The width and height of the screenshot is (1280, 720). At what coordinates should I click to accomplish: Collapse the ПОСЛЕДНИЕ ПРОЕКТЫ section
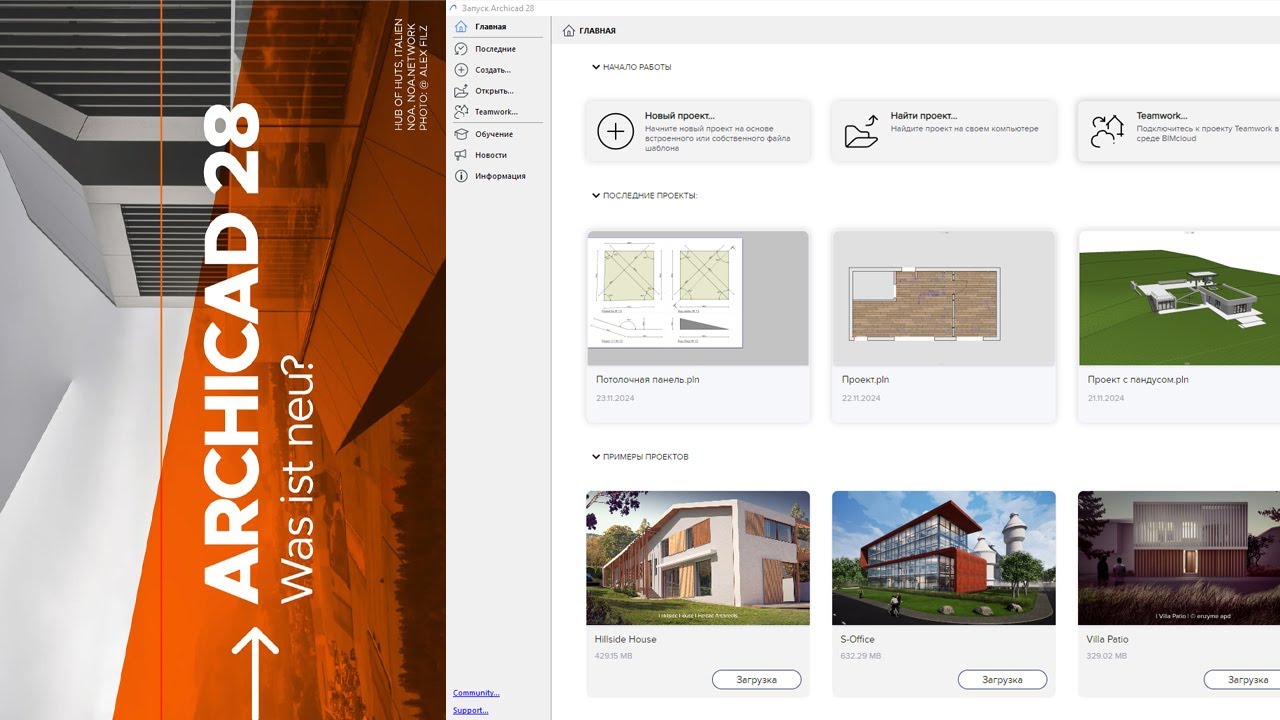pyautogui.click(x=596, y=196)
